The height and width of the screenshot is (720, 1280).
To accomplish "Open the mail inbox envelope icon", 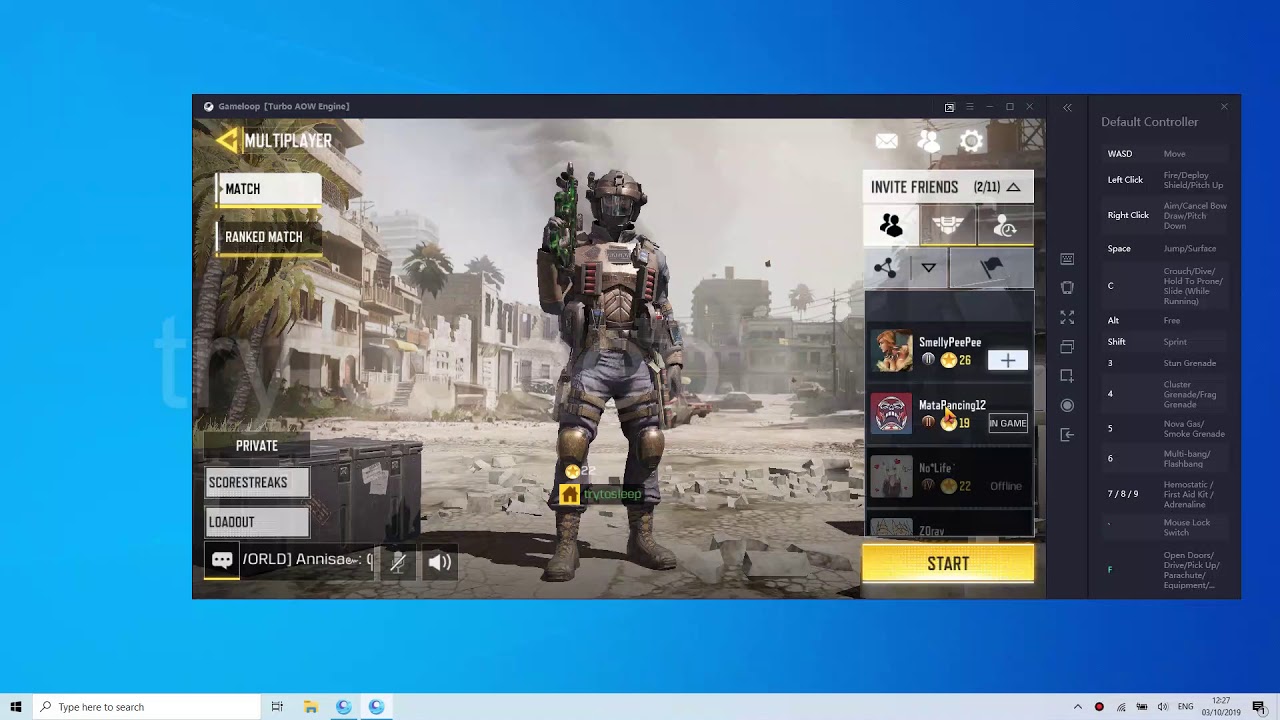I will [x=887, y=141].
